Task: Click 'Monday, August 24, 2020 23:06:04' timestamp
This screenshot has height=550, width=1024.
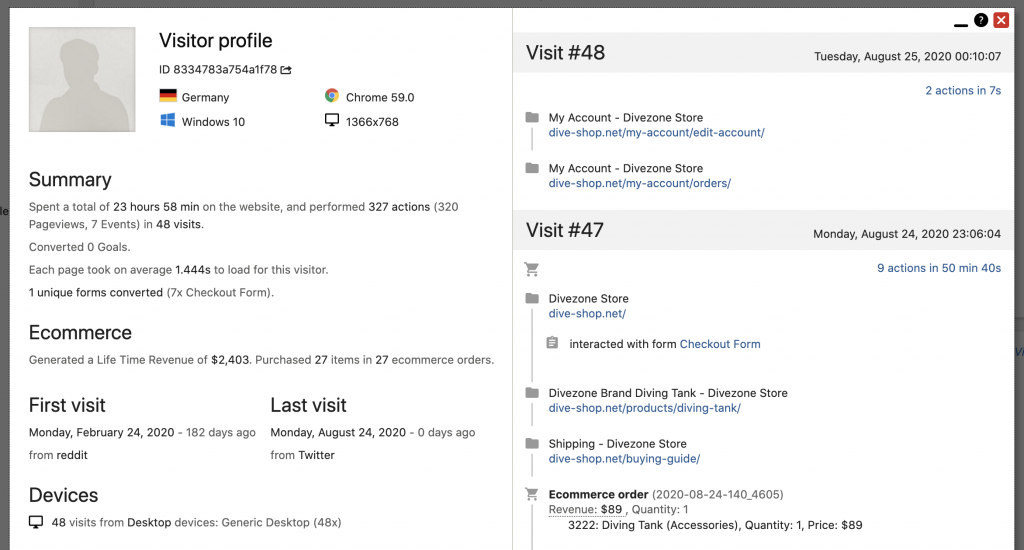Action: 906,234
